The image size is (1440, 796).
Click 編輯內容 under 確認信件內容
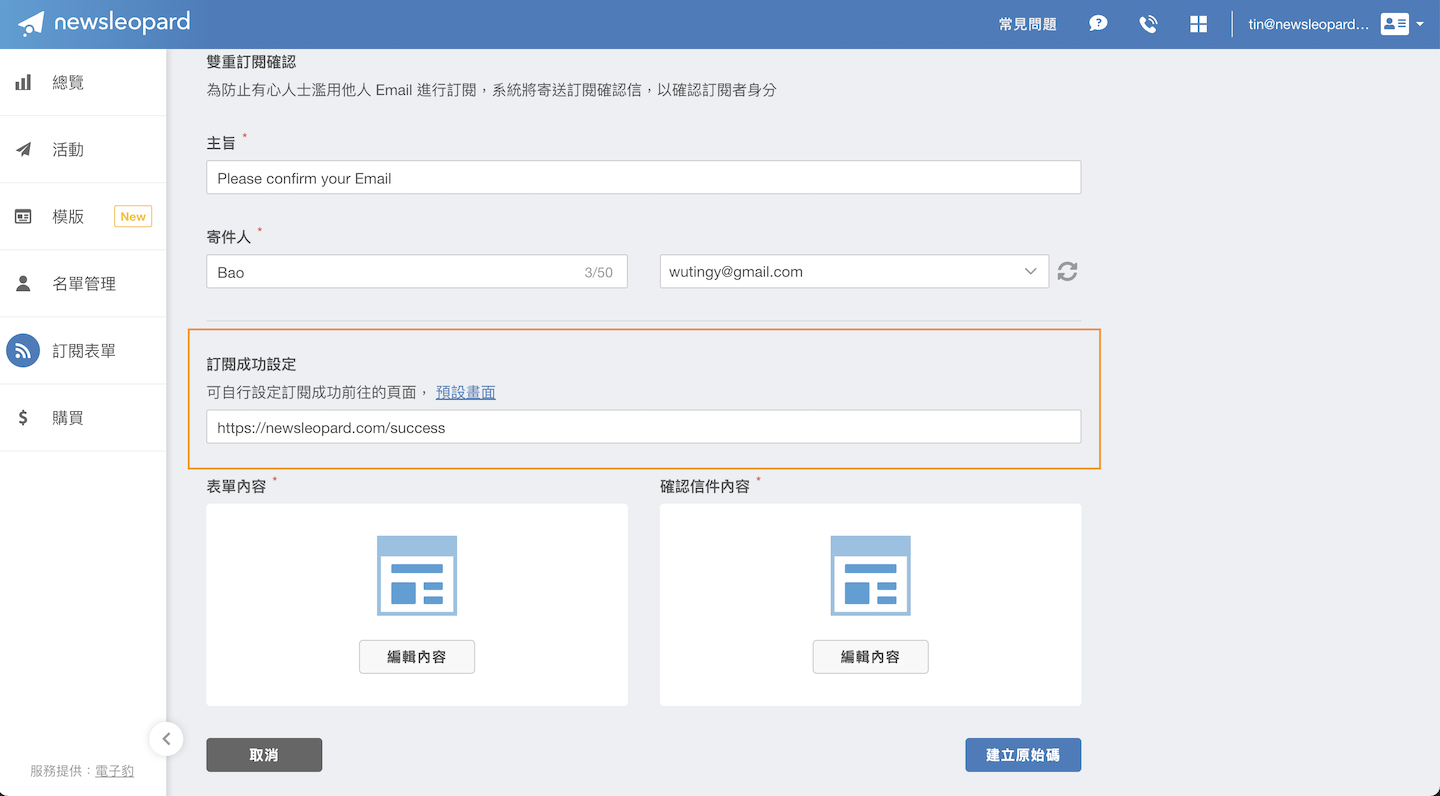[x=871, y=657]
